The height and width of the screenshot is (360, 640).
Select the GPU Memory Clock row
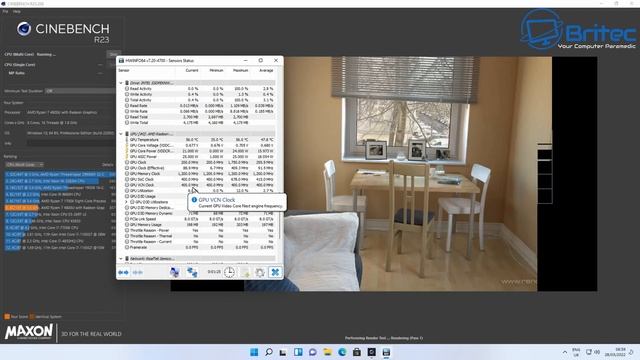pos(199,173)
